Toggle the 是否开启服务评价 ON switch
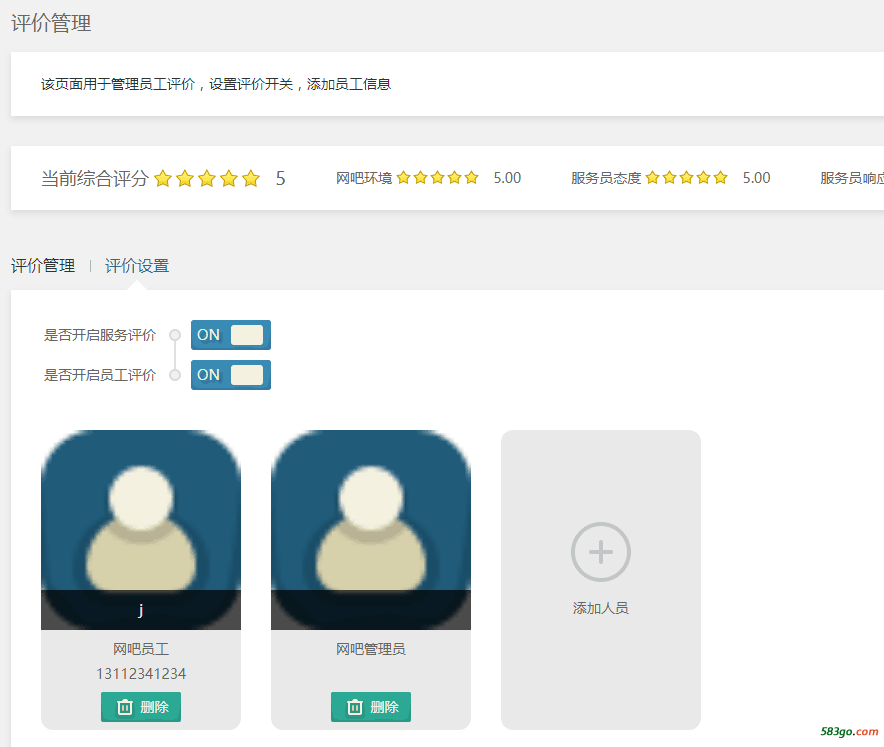Viewport: 884px width, 747px height. tap(231, 335)
